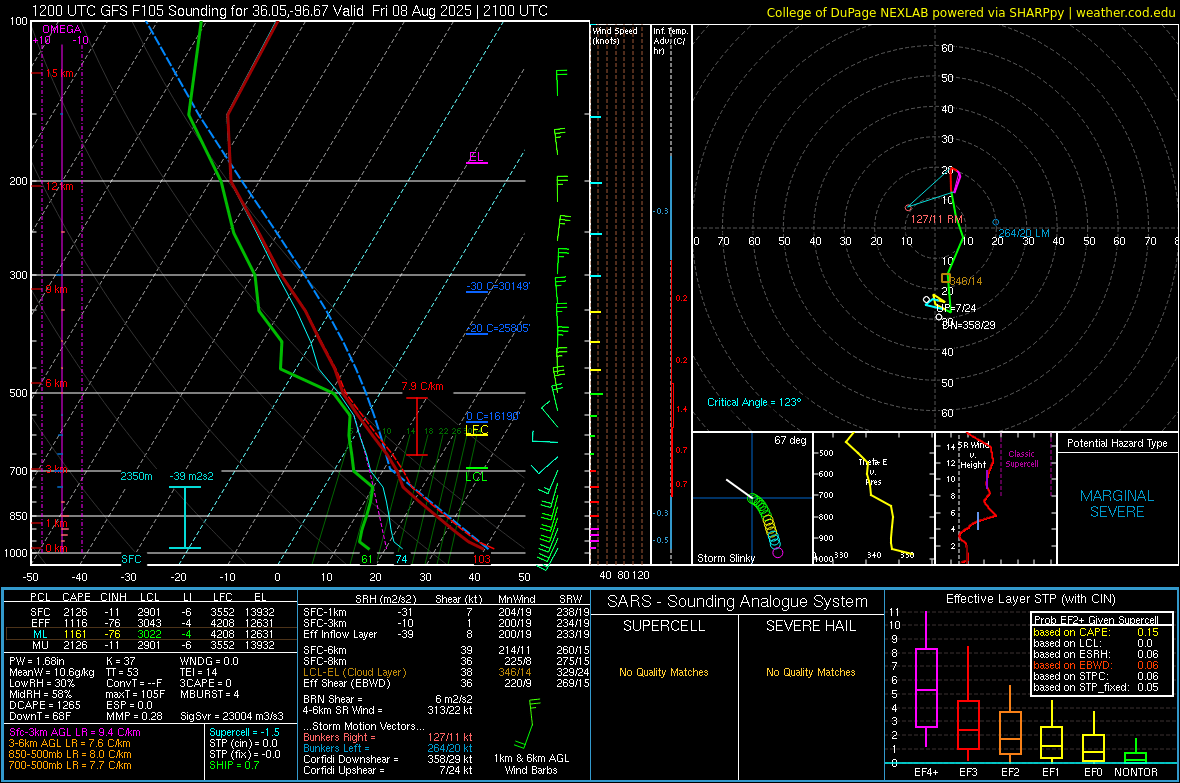Select the SFC parcel row in table
1180x783 pixels.
pyautogui.click(x=151, y=612)
